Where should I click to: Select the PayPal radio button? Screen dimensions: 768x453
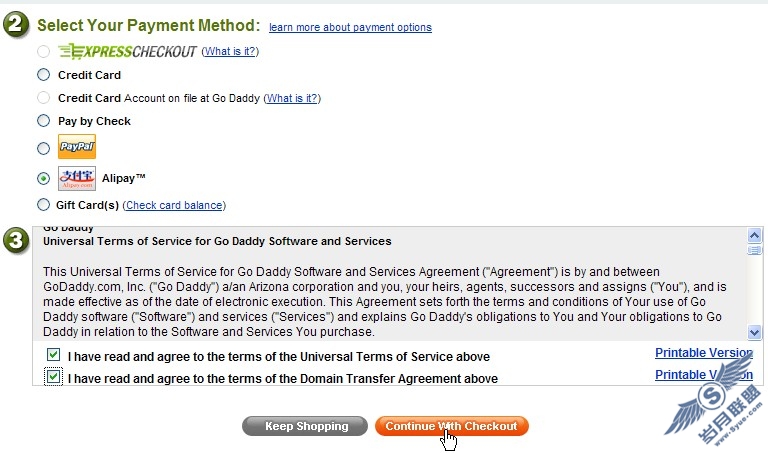pos(43,149)
